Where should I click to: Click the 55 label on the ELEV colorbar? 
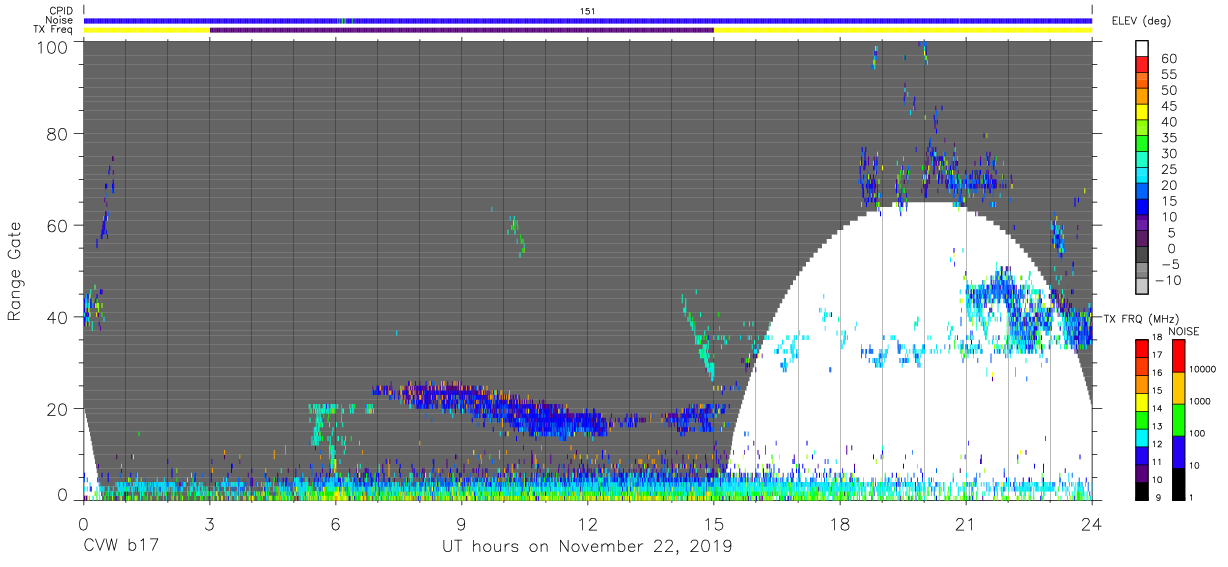click(1167, 74)
